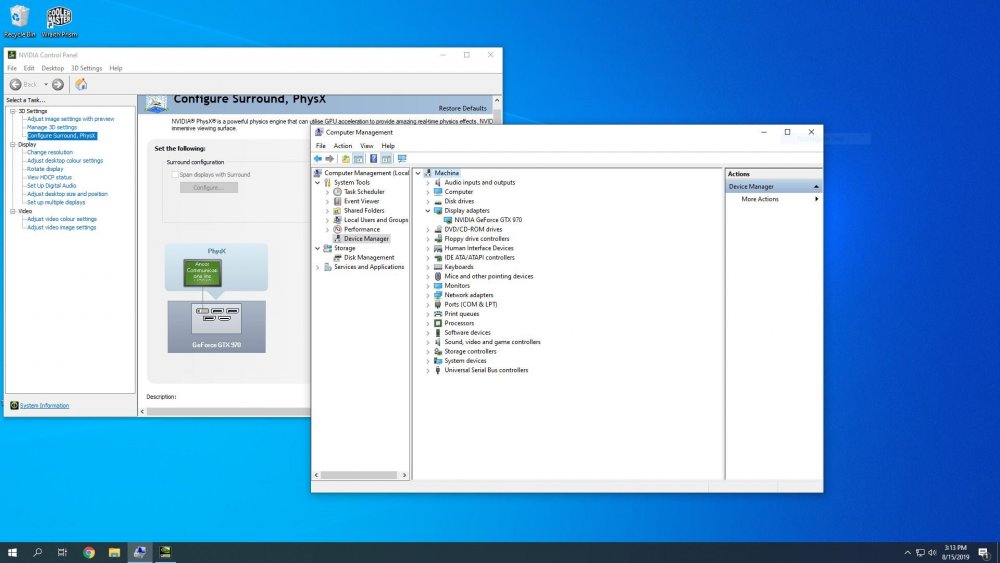Click Back arrow in Computer Management toolbar
This screenshot has height=563, width=1000.
tap(318, 159)
